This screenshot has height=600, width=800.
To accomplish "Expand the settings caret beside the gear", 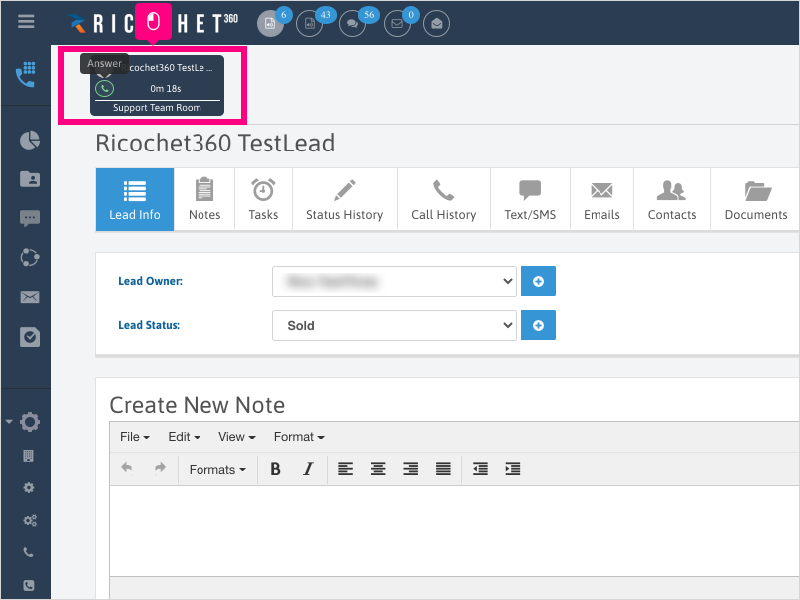I will pos(9,422).
